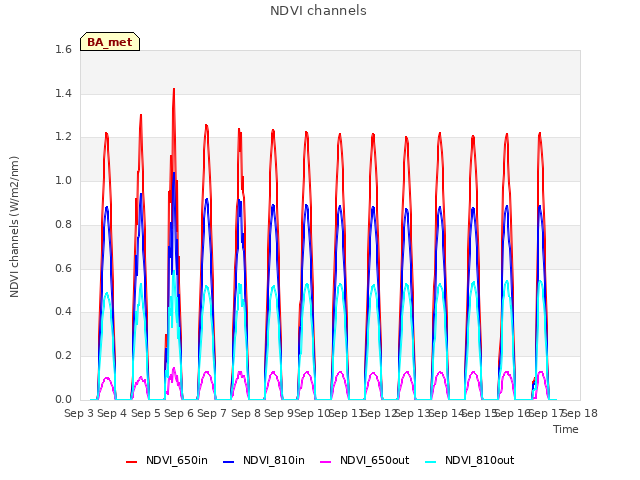
Task: Click the 0.4 y-axis tick label
Action: coord(63,311)
